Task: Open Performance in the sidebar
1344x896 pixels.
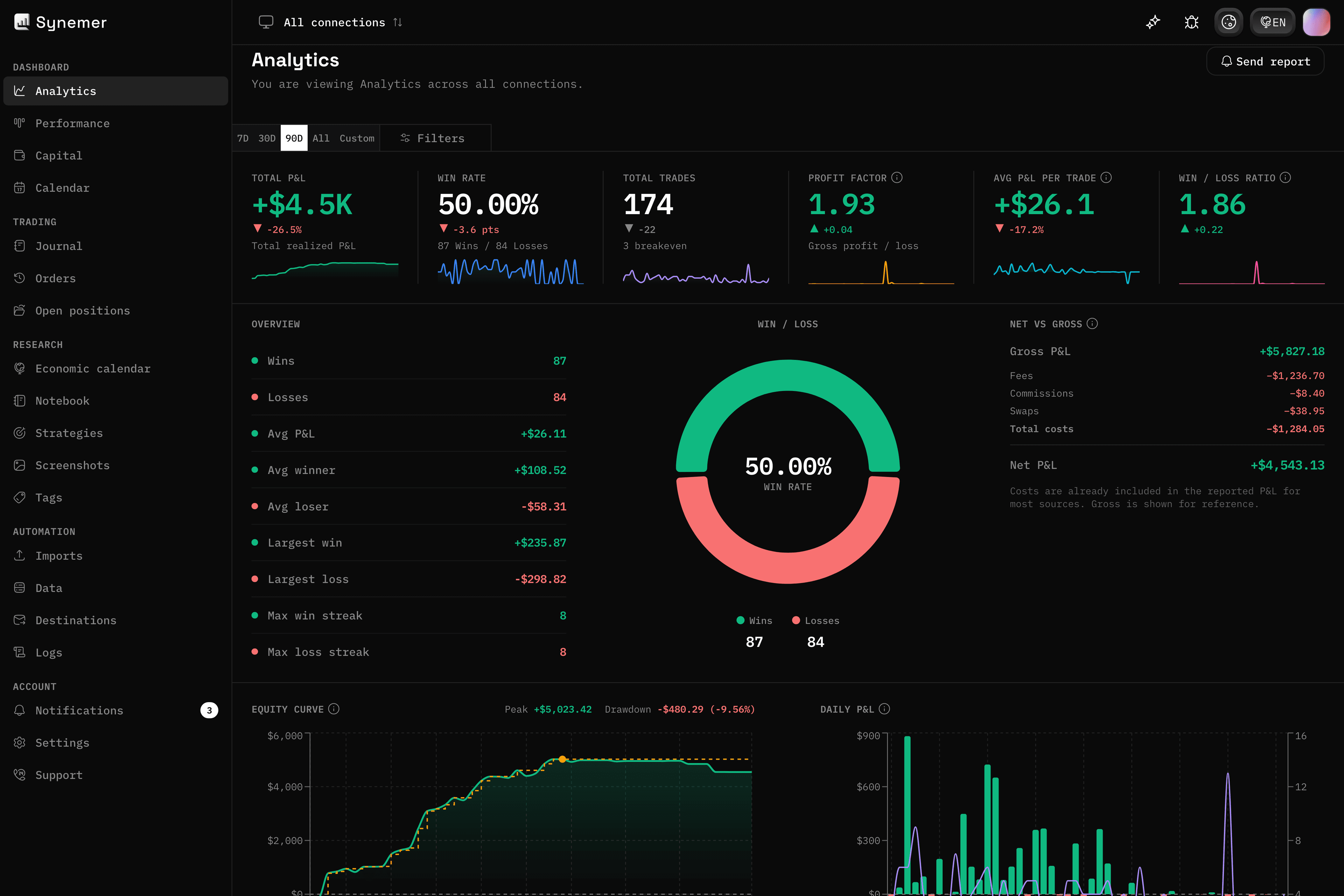Action: tap(115, 124)
